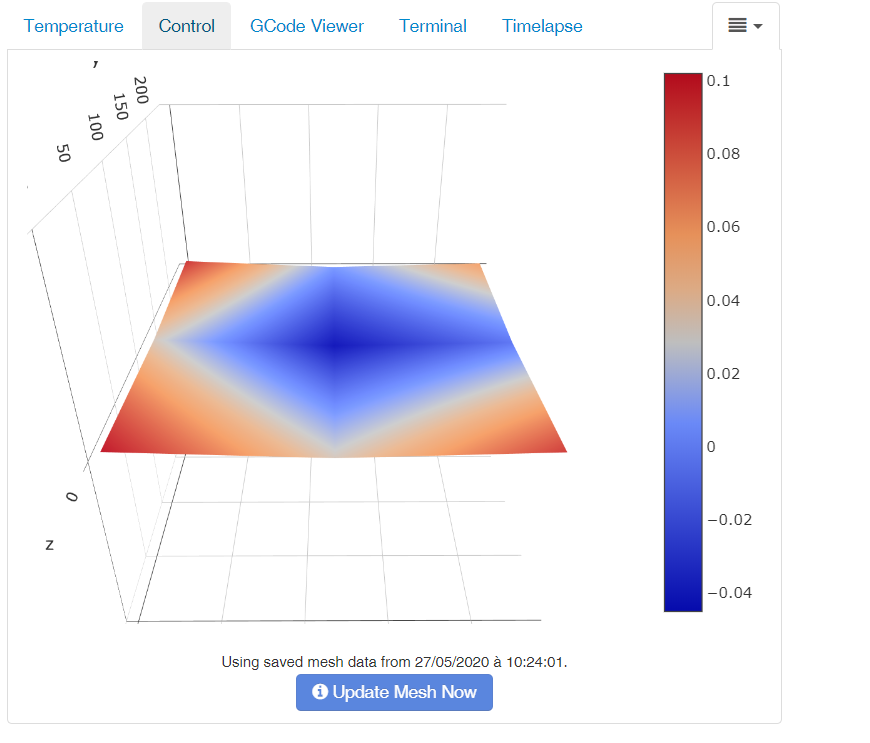Viewport: 870px width, 743px height.
Task: Open the GCode Viewer tab
Action: (307, 26)
